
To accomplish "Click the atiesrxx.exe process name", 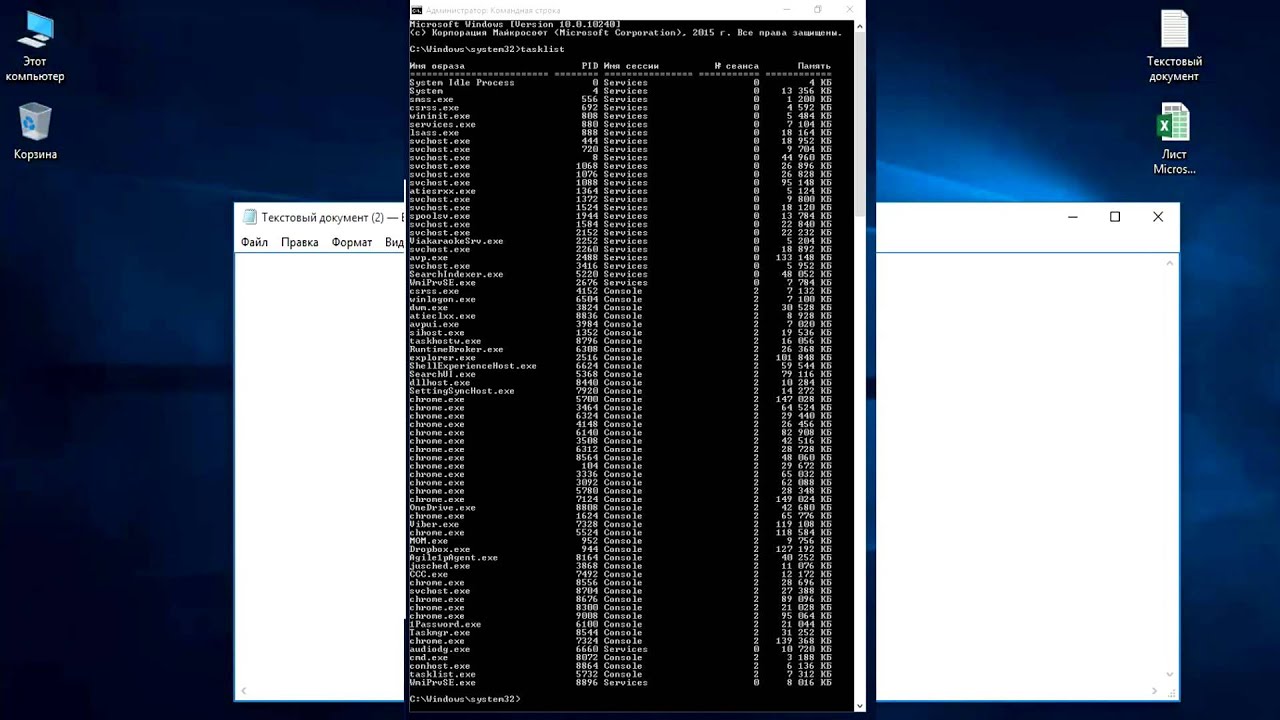I will (x=442, y=191).
